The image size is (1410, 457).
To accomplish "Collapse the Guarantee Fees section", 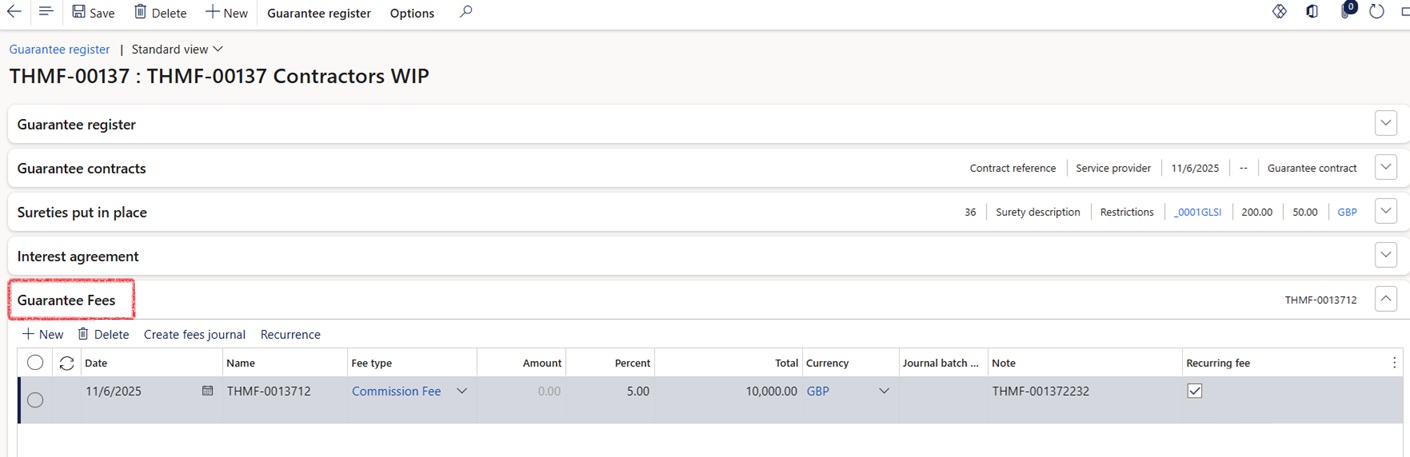I will point(1385,299).
